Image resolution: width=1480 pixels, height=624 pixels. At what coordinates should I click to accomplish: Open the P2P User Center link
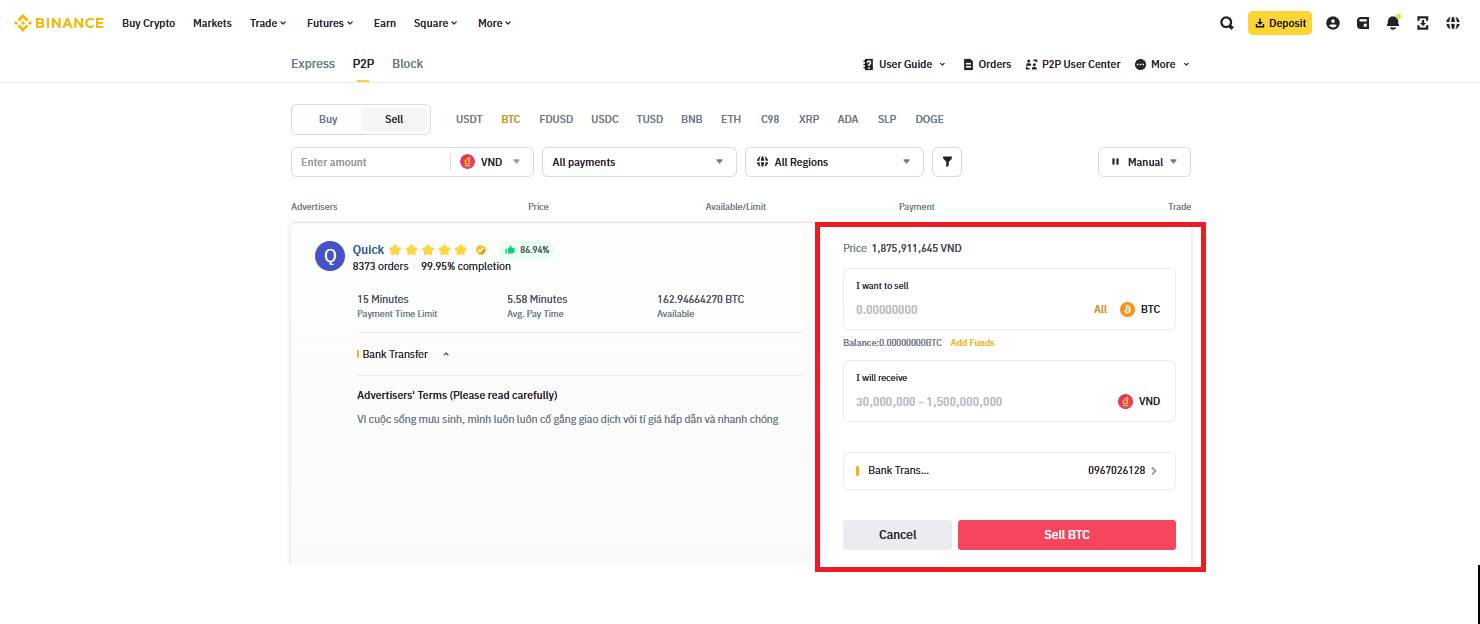tap(1073, 64)
